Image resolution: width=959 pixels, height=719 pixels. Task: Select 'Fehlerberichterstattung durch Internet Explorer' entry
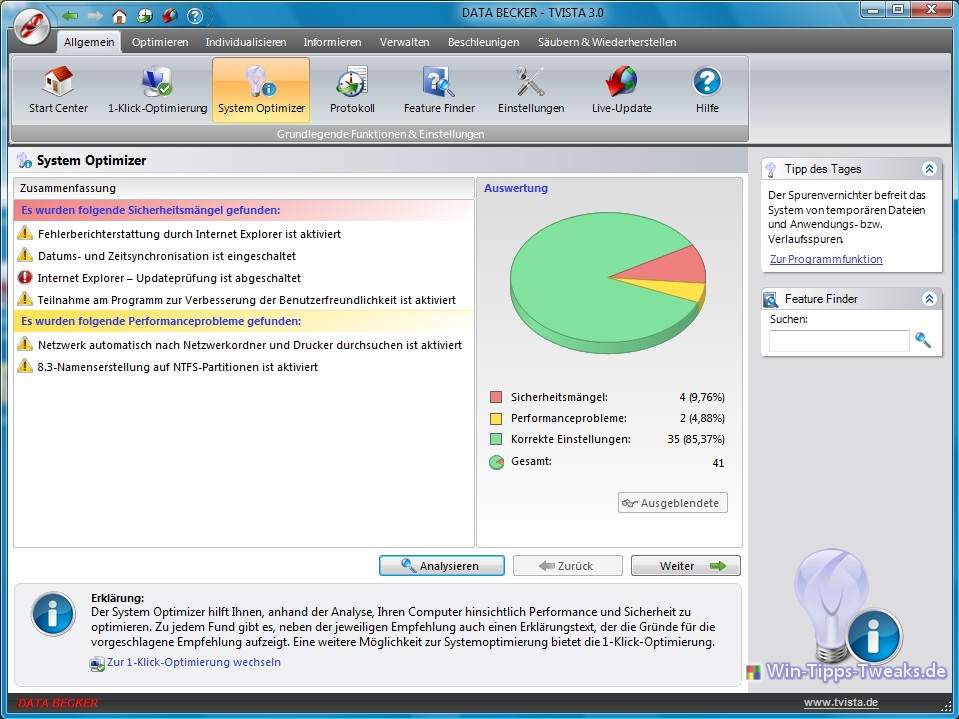tap(243, 234)
